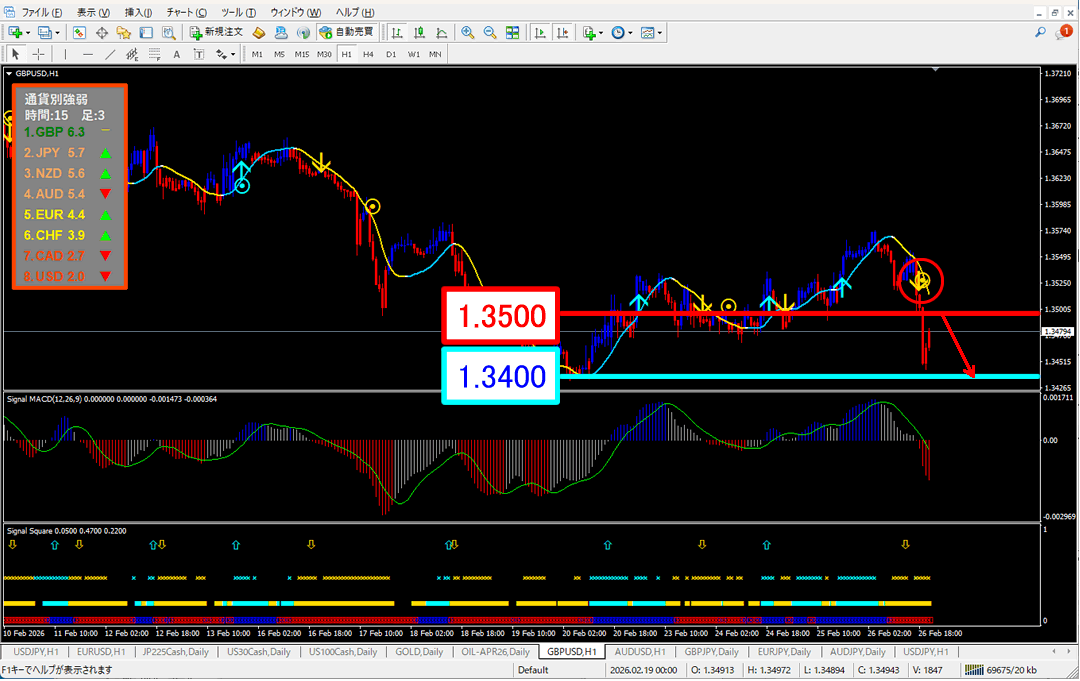Select the trendline drawing tool
Image resolution: width=1080 pixels, height=681 pixels.
point(110,54)
